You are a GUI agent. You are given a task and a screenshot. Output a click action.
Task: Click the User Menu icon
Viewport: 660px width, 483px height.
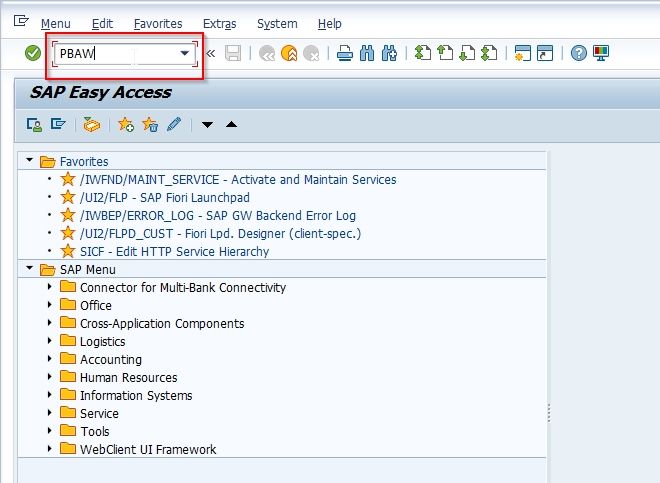(34, 125)
